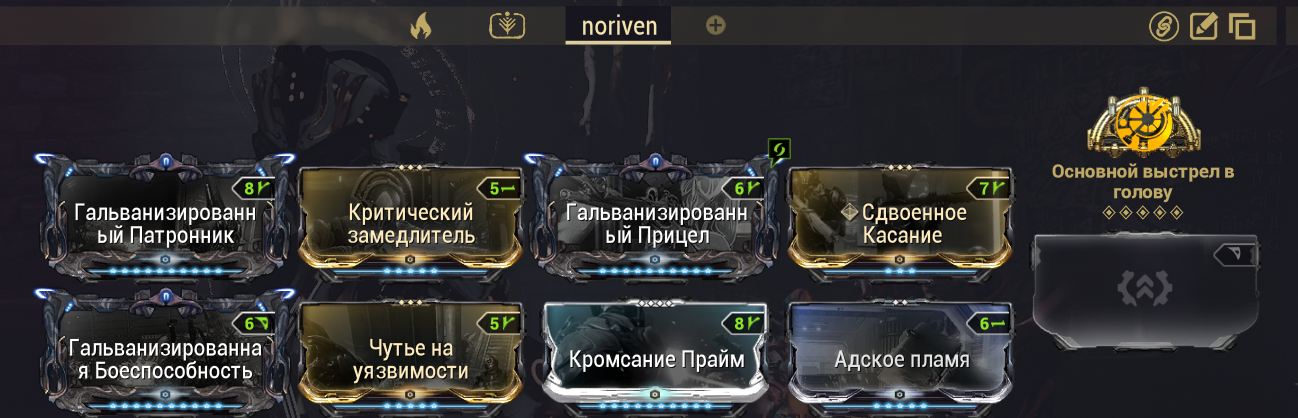Select the Гальванизированная Боеспособность mod card
This screenshot has width=1298, height=418.
[165, 352]
